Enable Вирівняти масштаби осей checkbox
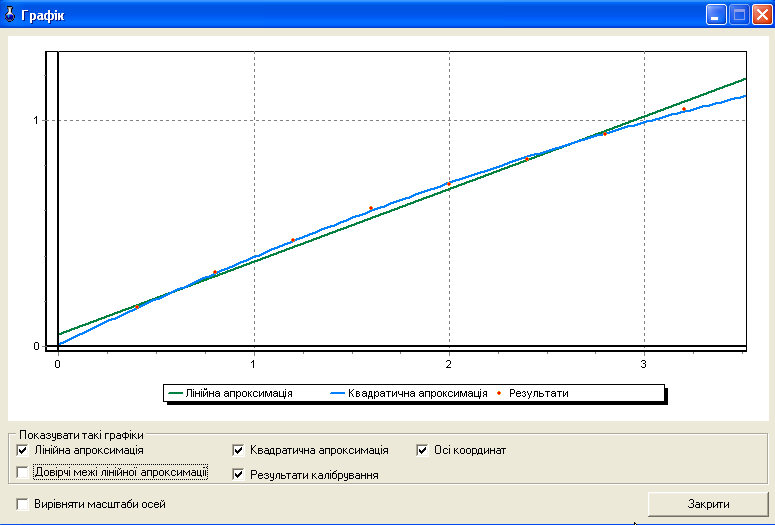Image resolution: width=775 pixels, height=525 pixels. click(x=22, y=504)
